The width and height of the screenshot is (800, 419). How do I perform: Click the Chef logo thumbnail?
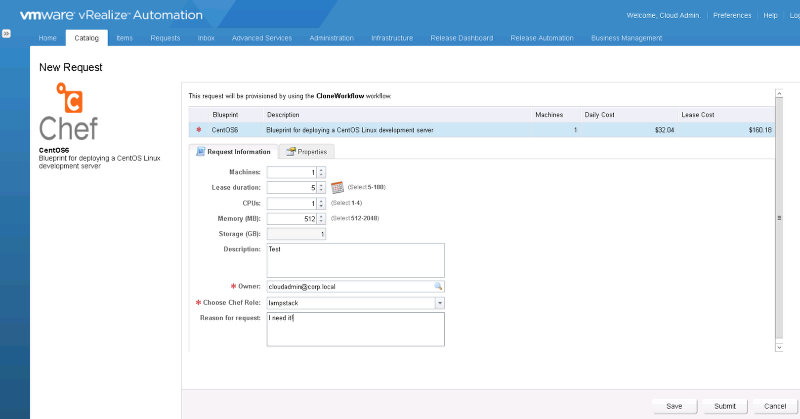(69, 113)
